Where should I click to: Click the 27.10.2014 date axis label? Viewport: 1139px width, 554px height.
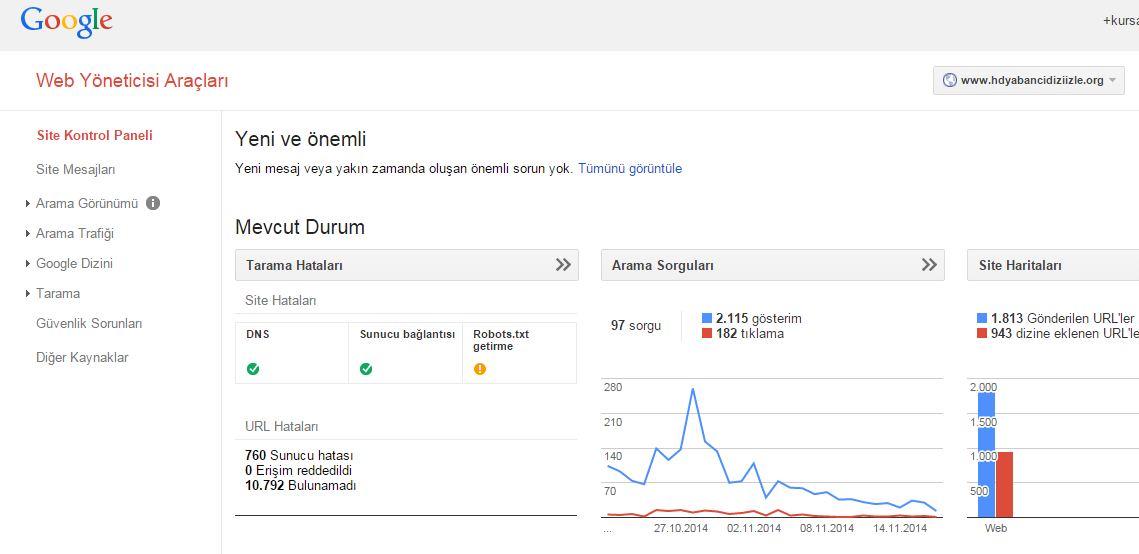point(681,529)
